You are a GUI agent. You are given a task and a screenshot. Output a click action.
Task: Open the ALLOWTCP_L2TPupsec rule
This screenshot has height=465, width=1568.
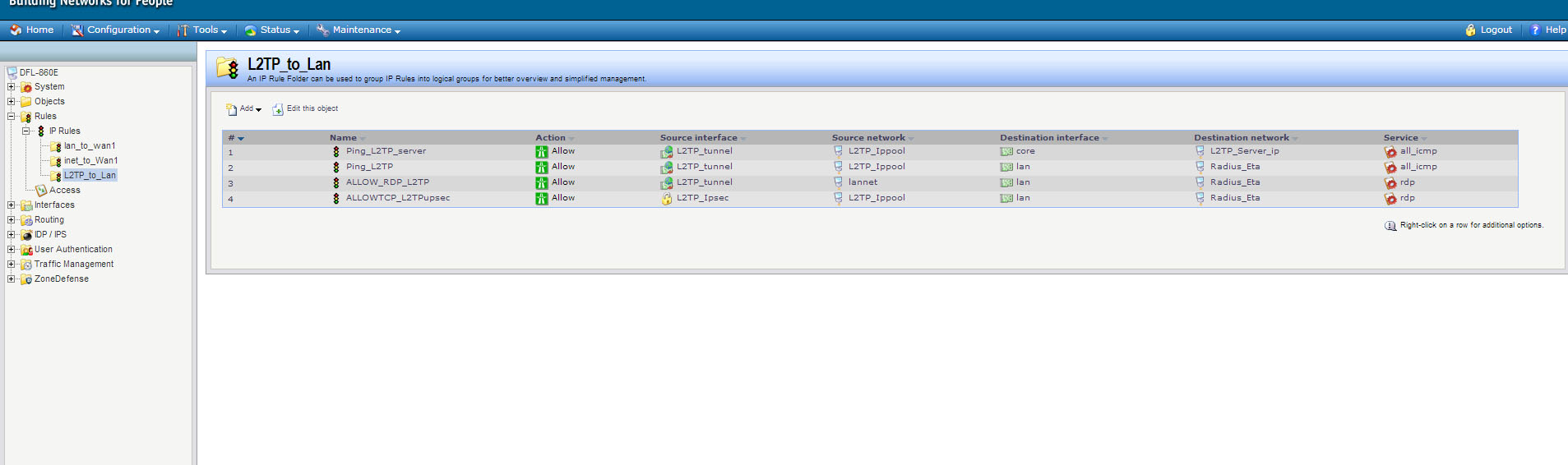point(398,198)
